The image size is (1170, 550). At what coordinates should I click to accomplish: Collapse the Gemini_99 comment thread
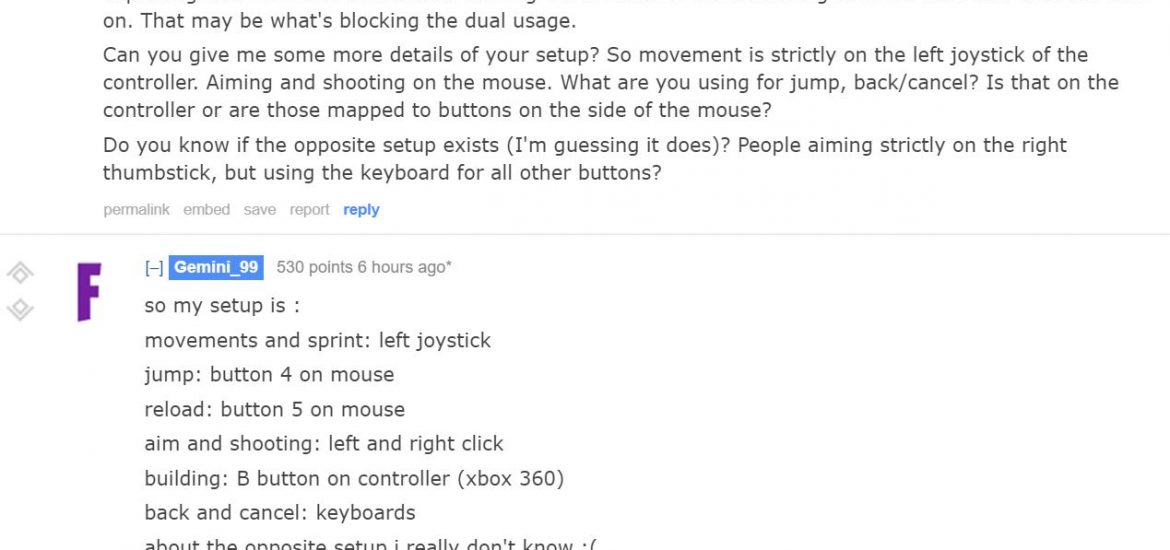pos(154,267)
